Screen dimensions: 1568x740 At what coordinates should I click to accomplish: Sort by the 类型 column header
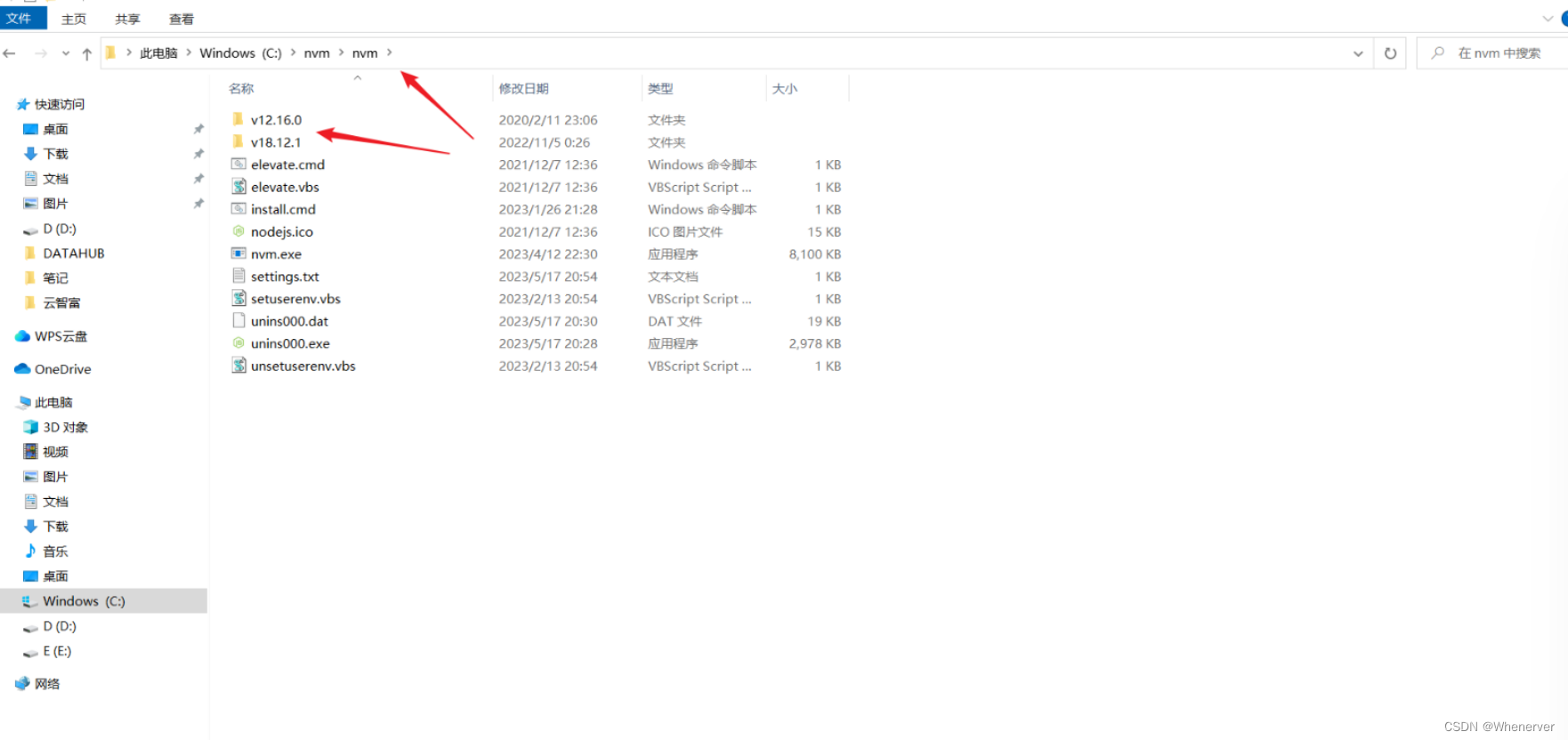[660, 88]
